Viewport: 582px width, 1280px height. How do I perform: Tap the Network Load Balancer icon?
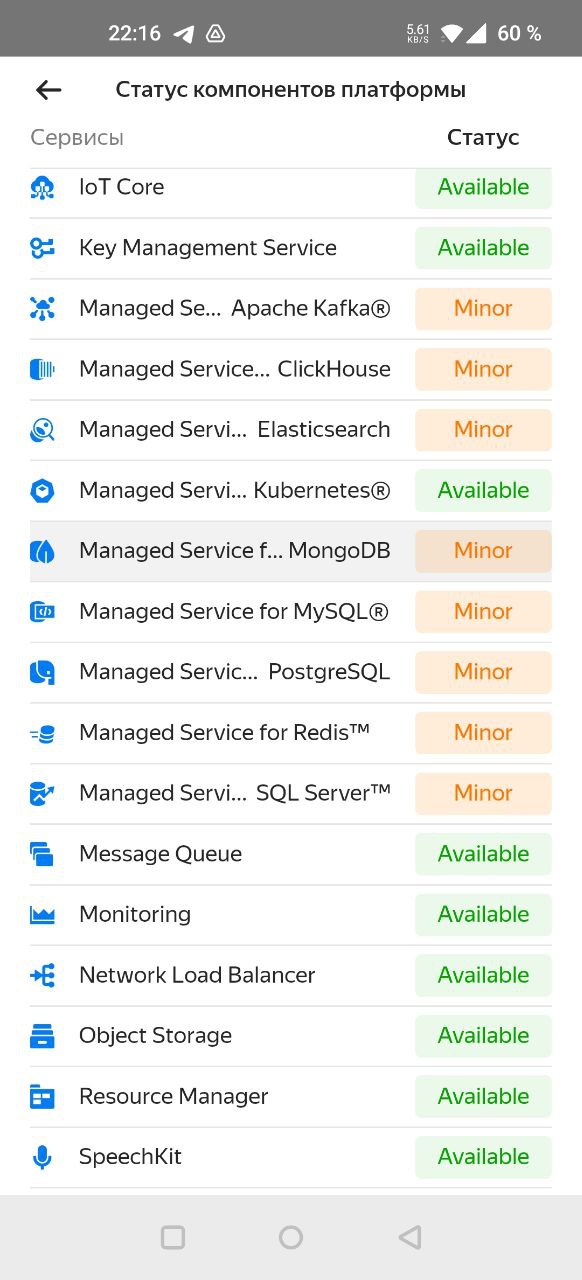42,975
